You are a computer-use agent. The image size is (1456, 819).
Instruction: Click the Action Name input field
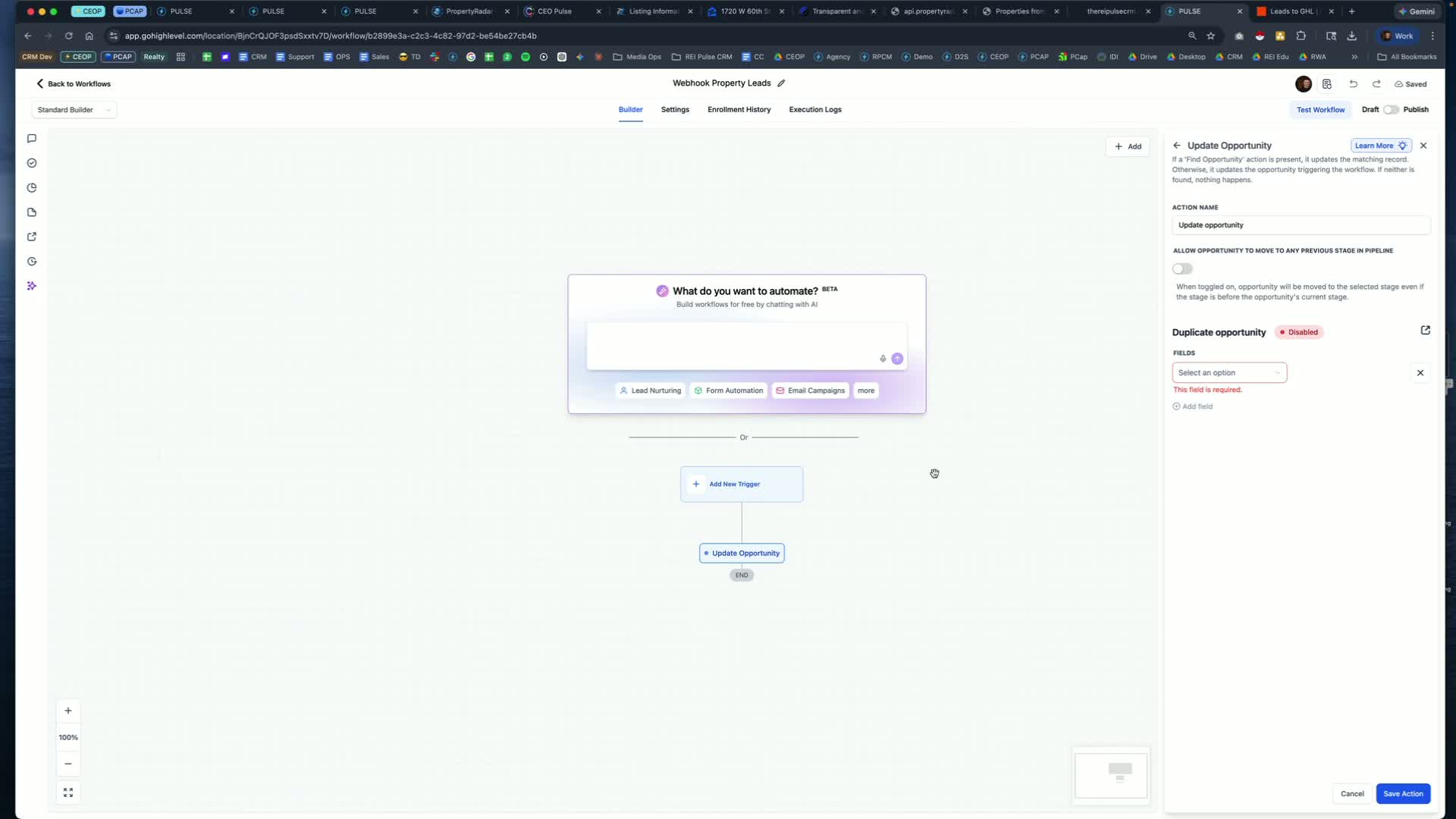point(1301,225)
